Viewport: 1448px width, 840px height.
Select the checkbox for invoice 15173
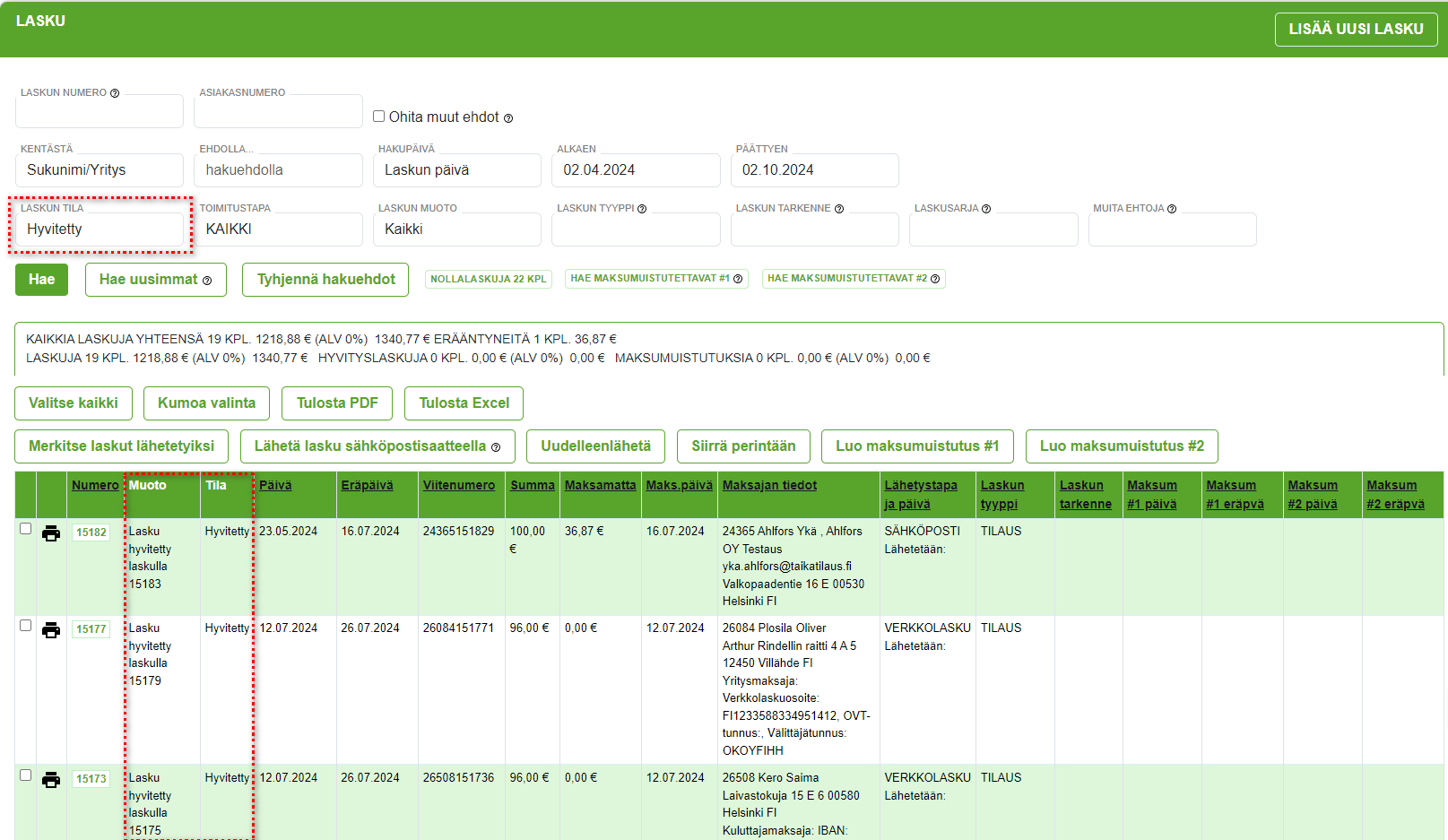pyautogui.click(x=26, y=775)
